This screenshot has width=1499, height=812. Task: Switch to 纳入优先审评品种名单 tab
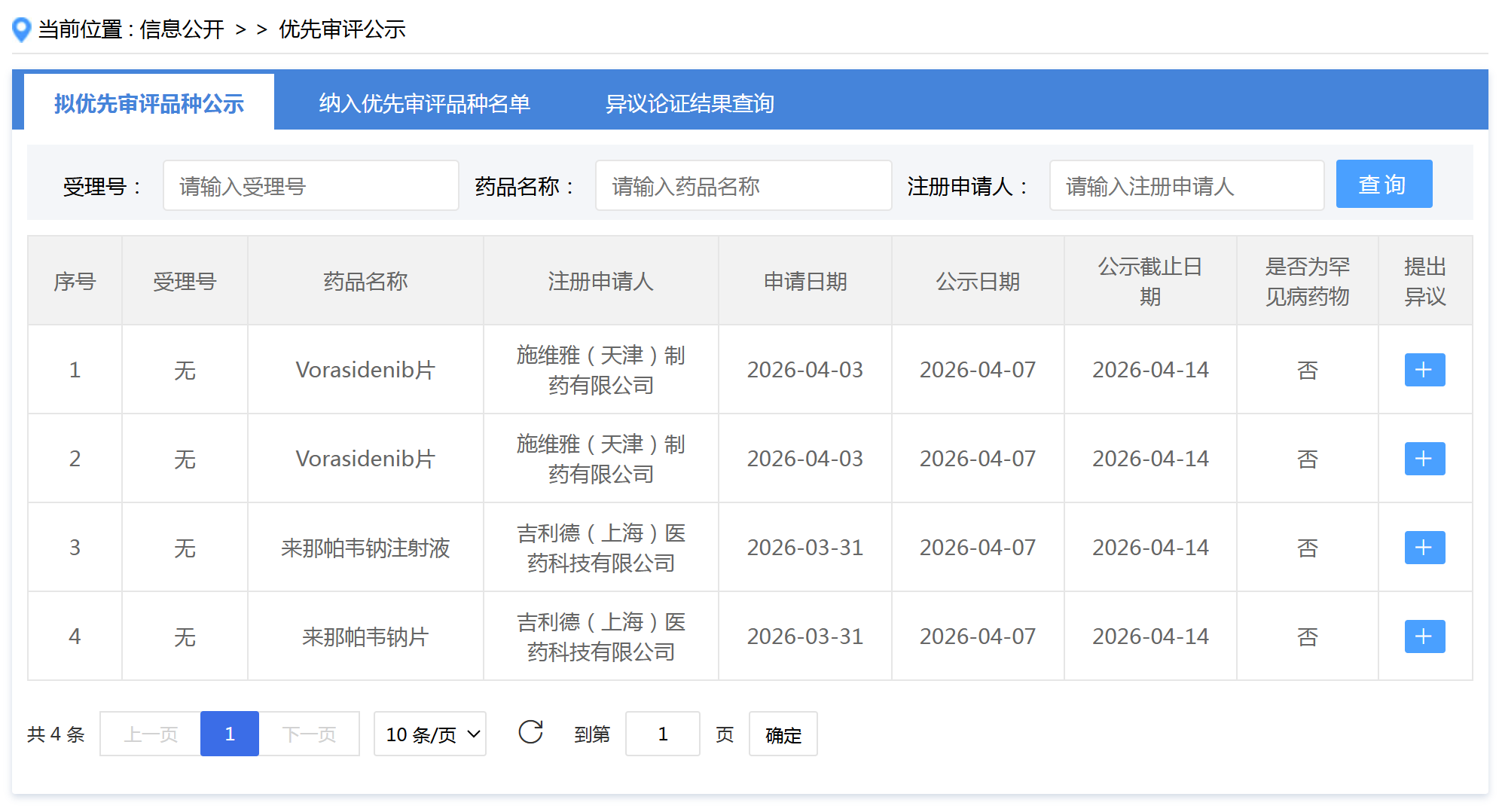pyautogui.click(x=426, y=105)
